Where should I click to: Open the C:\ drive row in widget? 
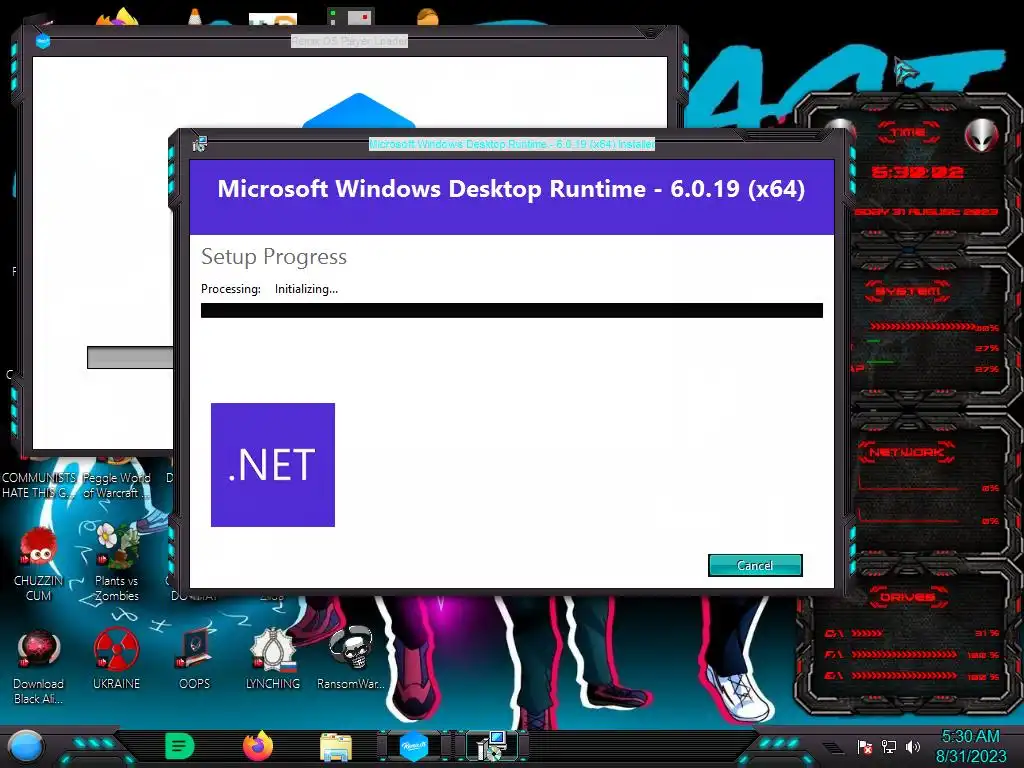(x=912, y=633)
